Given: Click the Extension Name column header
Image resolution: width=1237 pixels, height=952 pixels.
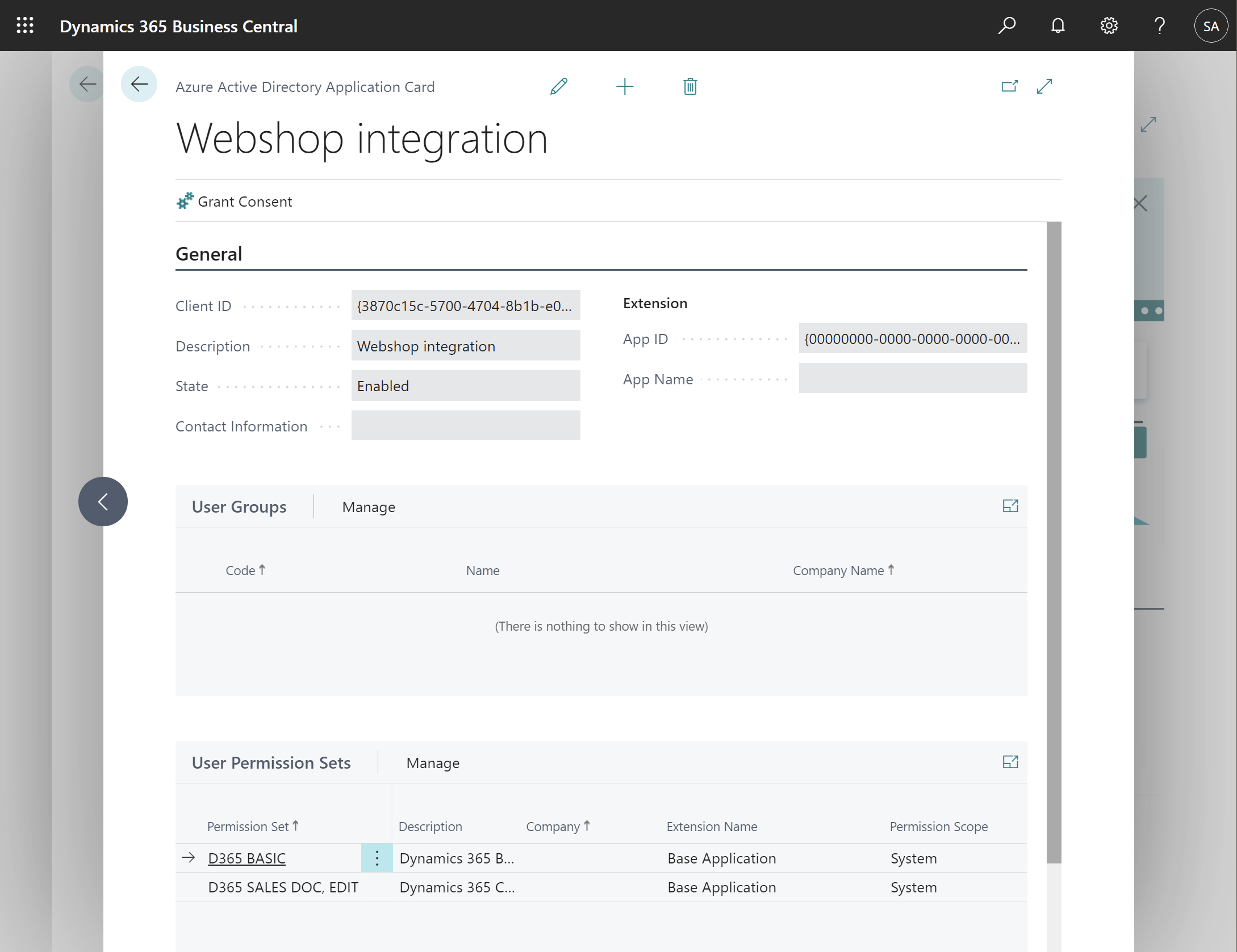Looking at the screenshot, I should pyautogui.click(x=712, y=827).
